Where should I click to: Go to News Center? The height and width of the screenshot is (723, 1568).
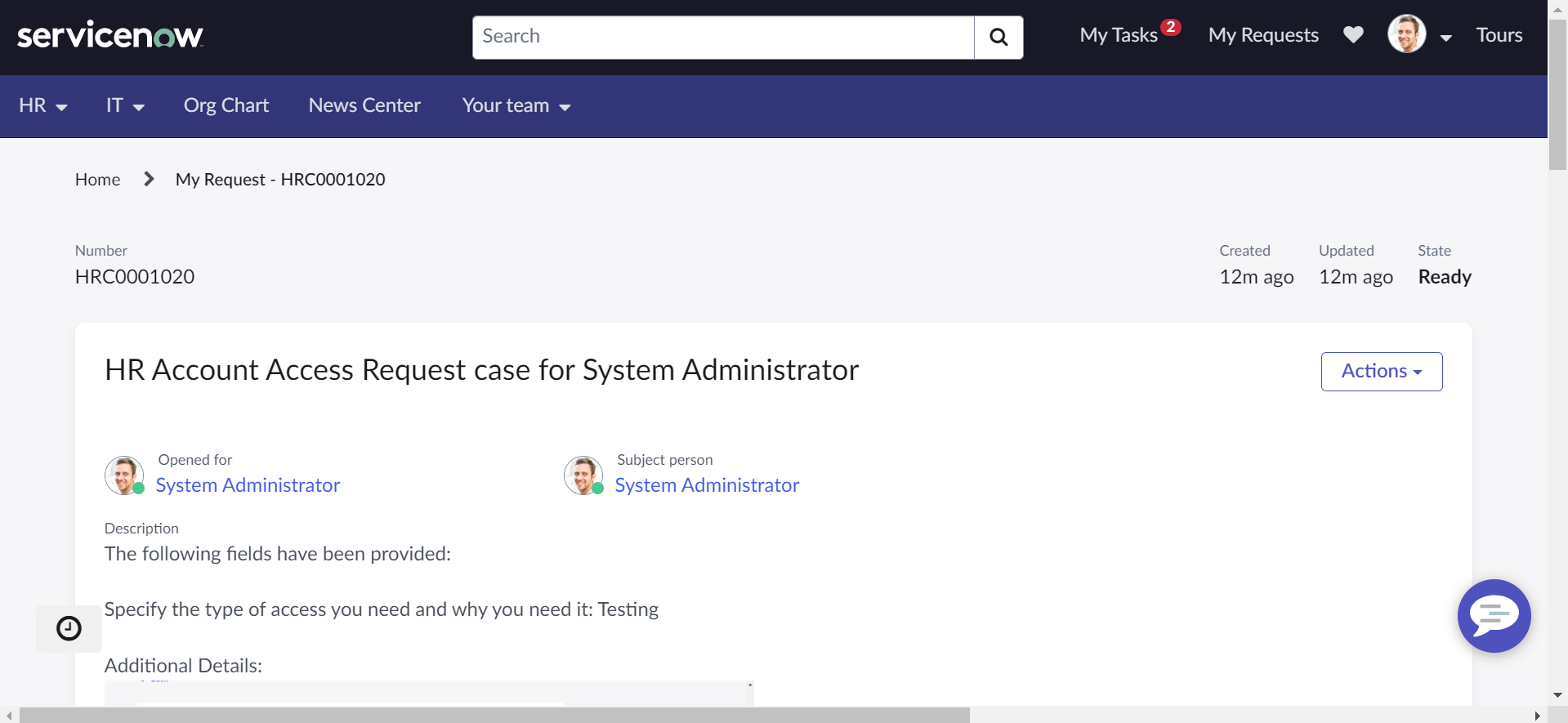364,106
